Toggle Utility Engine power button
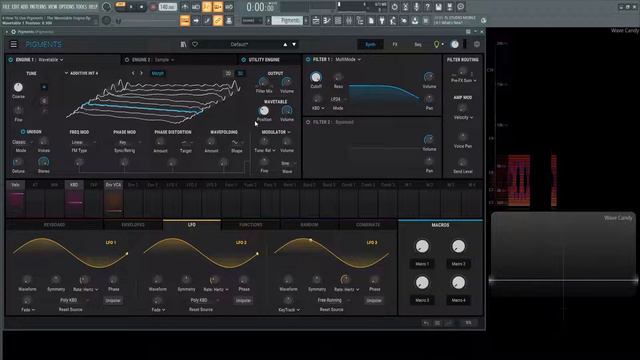The height and width of the screenshot is (360, 640). click(243, 60)
